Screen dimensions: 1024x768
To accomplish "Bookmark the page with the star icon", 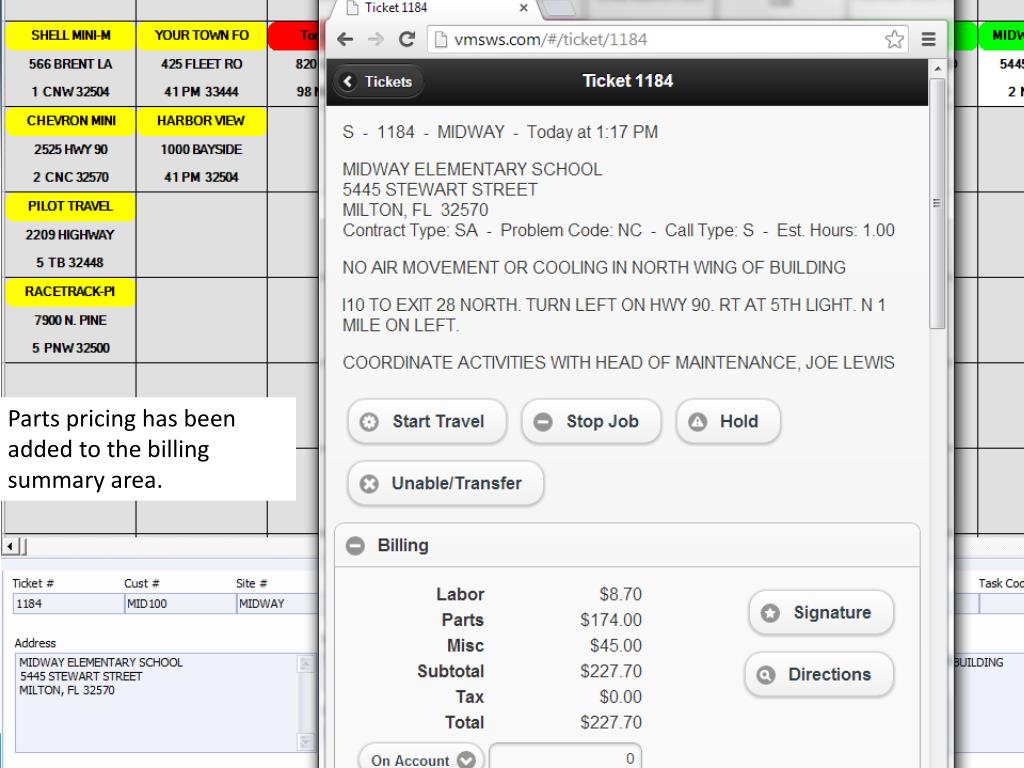I will coord(894,39).
